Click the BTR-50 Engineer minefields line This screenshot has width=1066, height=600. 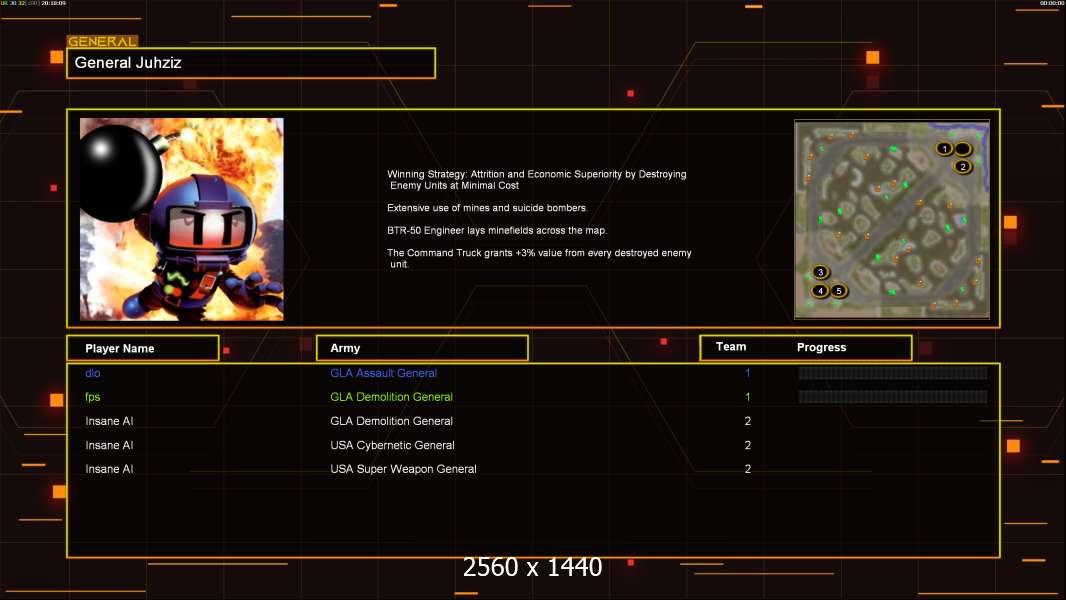click(497, 230)
